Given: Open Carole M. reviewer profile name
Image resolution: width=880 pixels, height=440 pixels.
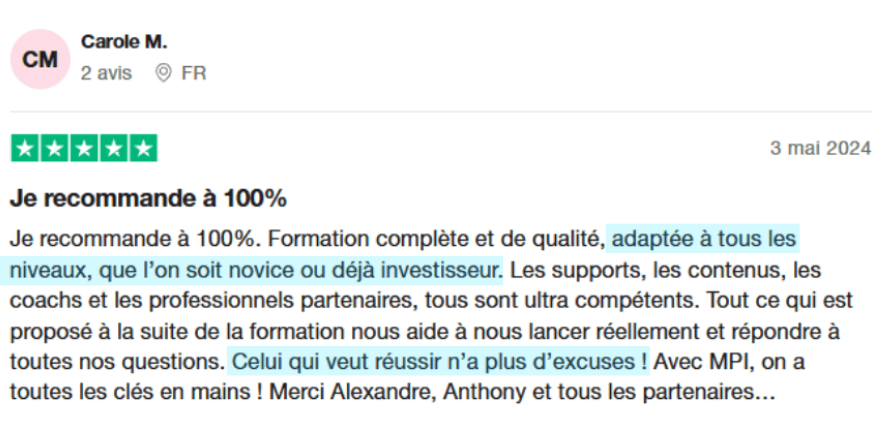Looking at the screenshot, I should coord(124,42).
